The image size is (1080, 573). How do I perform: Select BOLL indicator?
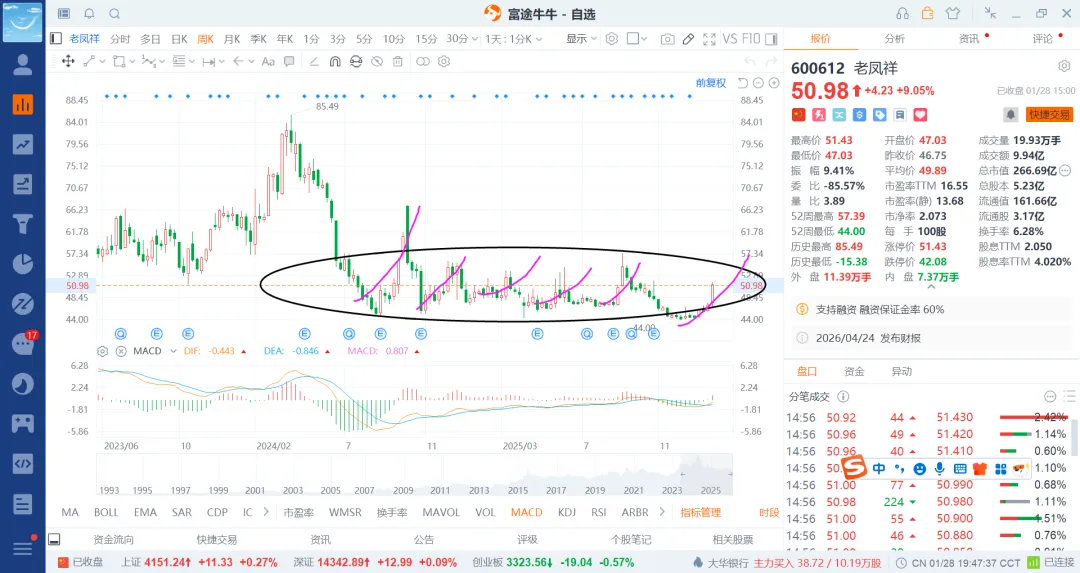106,512
